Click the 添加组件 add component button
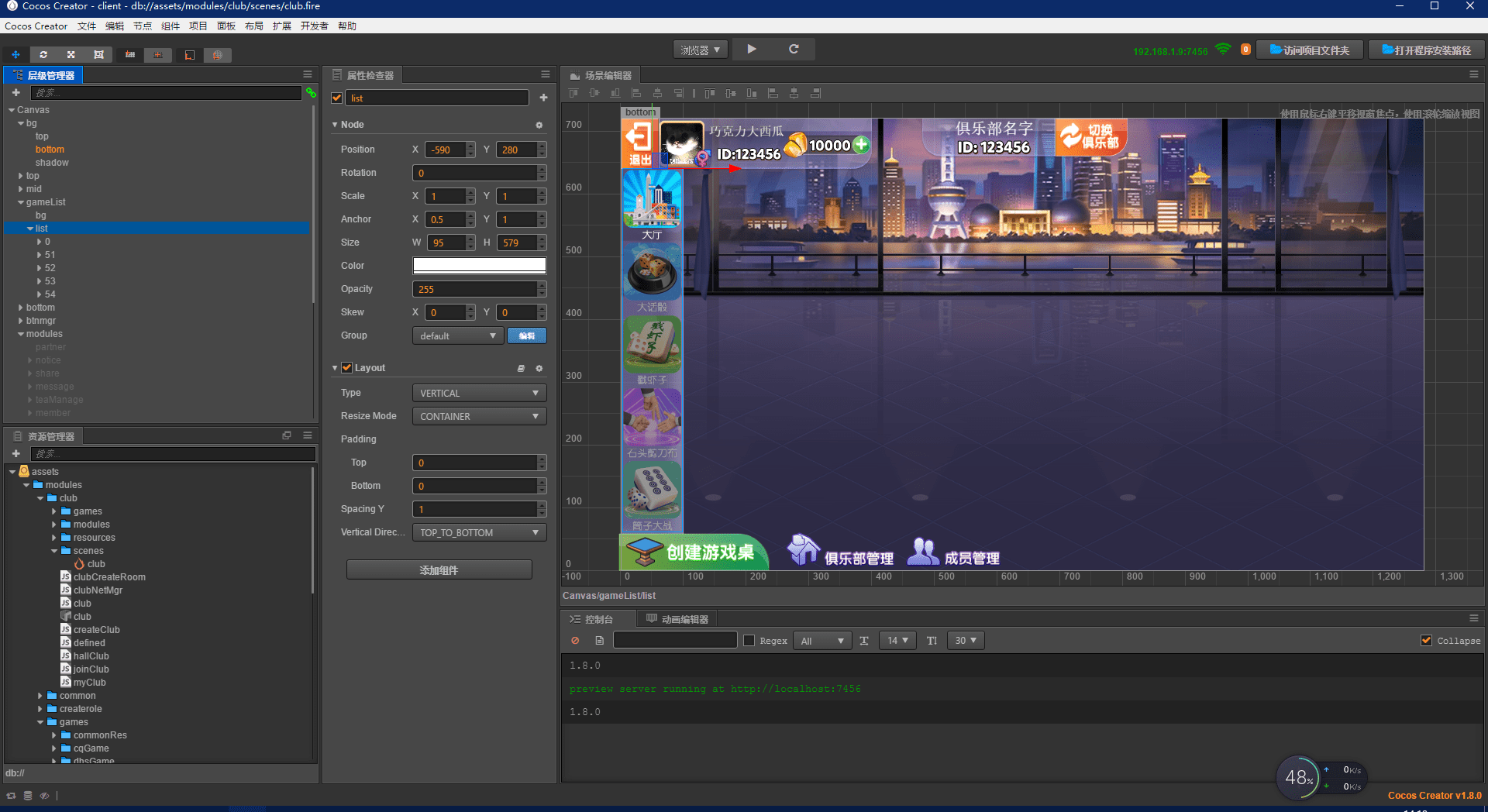The width and height of the screenshot is (1488, 812). point(439,569)
